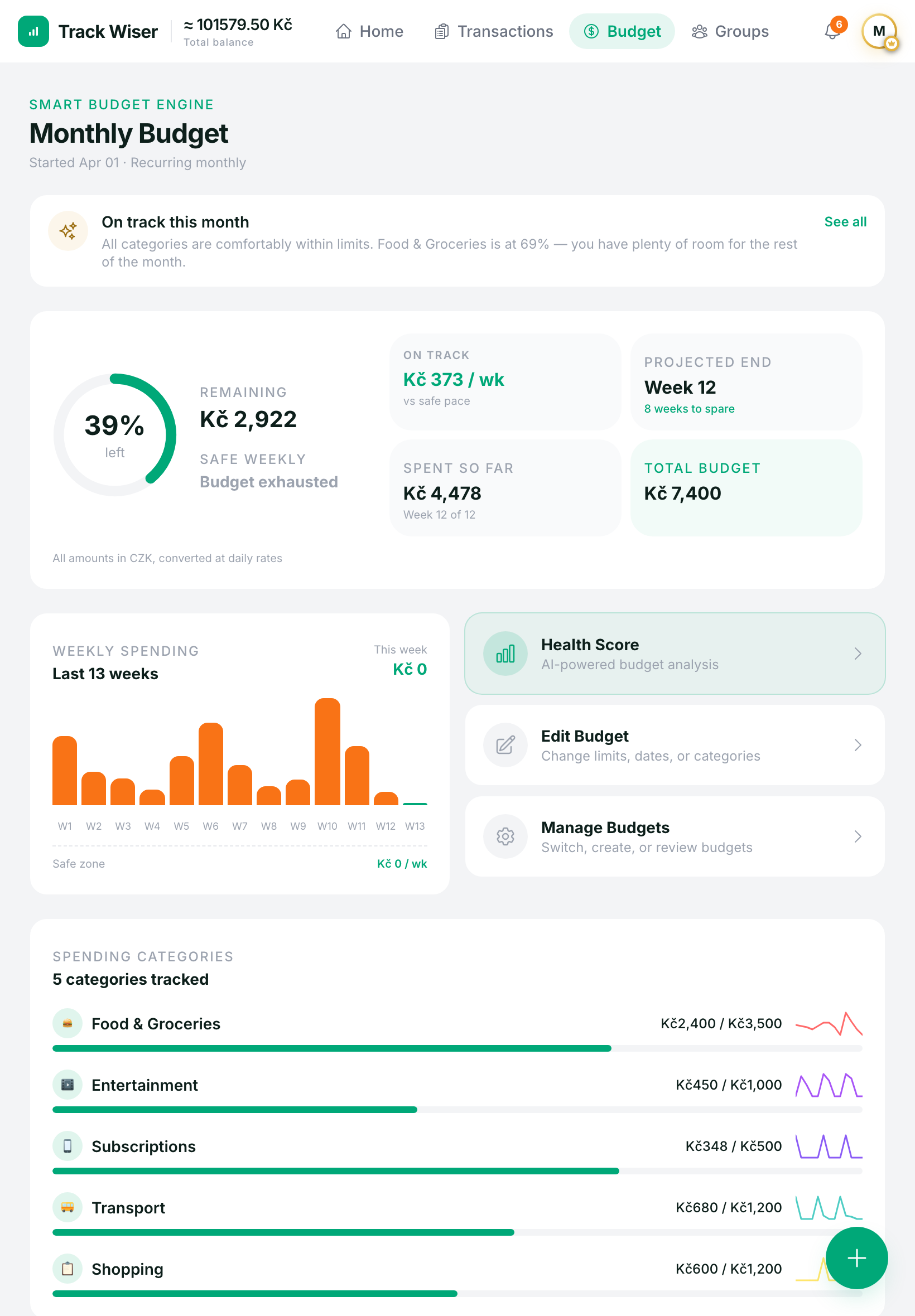Click the clipboard icon beside Transactions
Screen dimensions: 915x1316
pos(441,31)
